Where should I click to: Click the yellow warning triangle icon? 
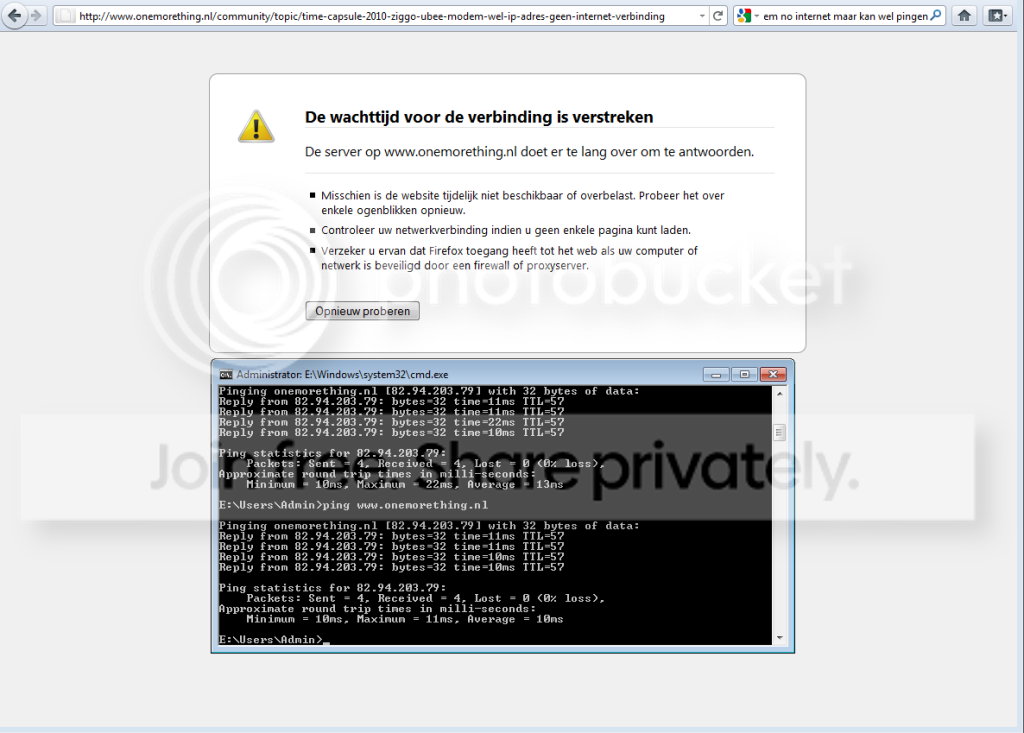(x=256, y=127)
